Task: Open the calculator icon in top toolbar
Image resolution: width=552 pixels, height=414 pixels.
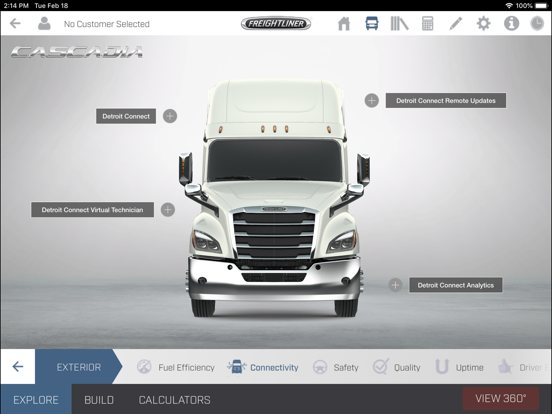Action: coord(427,24)
